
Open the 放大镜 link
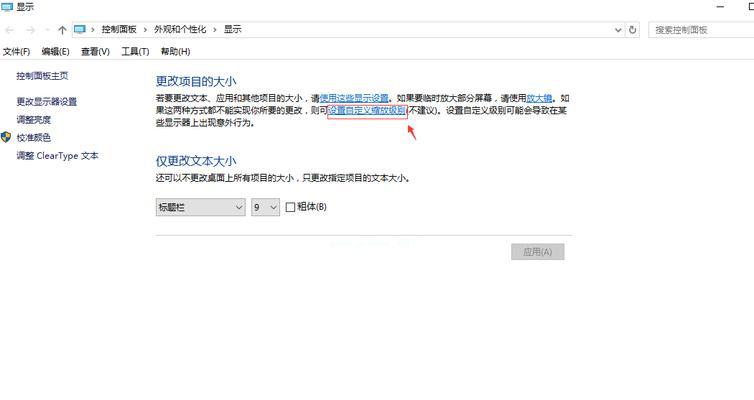coord(539,98)
